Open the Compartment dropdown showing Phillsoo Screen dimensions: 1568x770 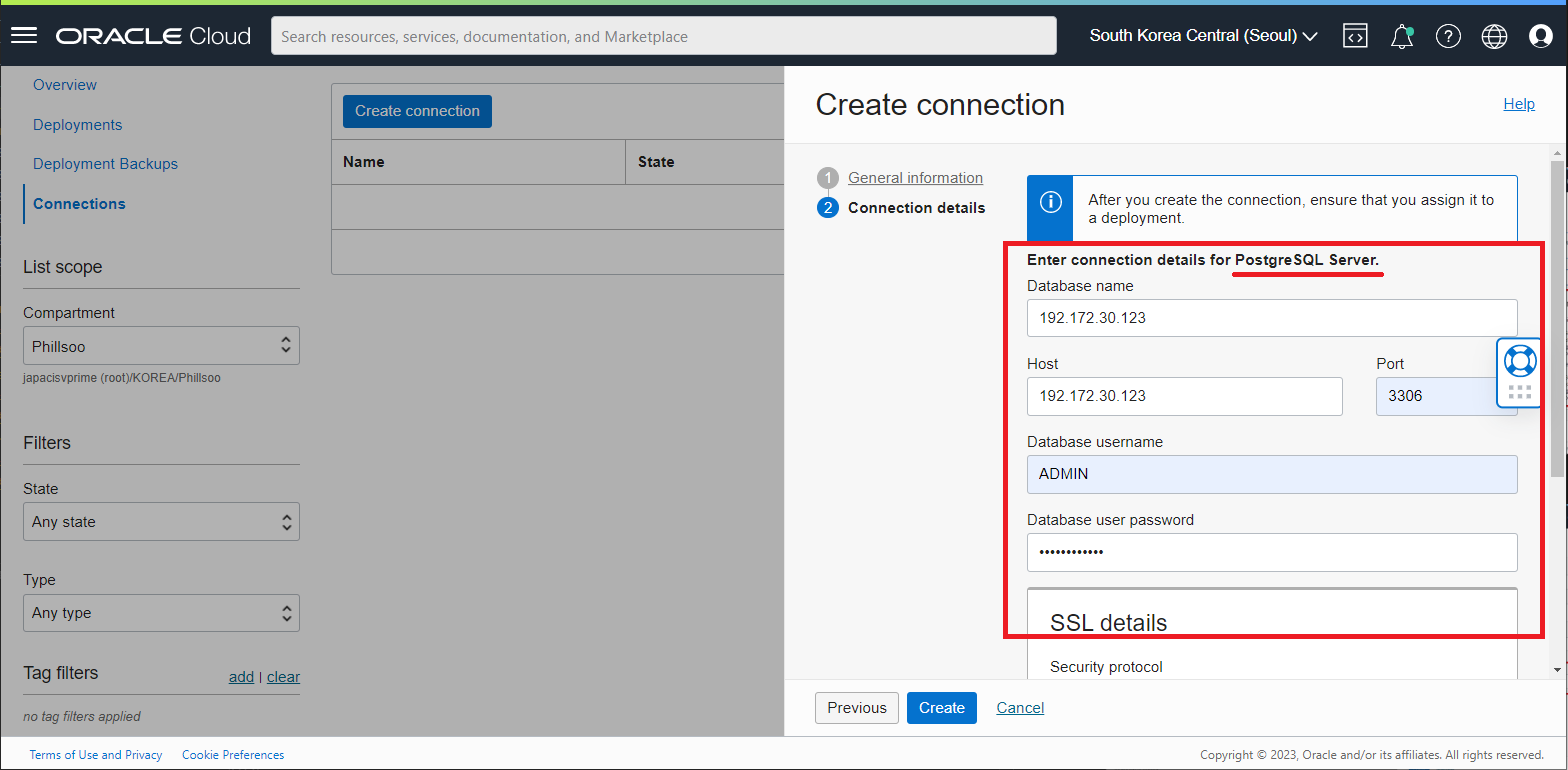click(161, 346)
